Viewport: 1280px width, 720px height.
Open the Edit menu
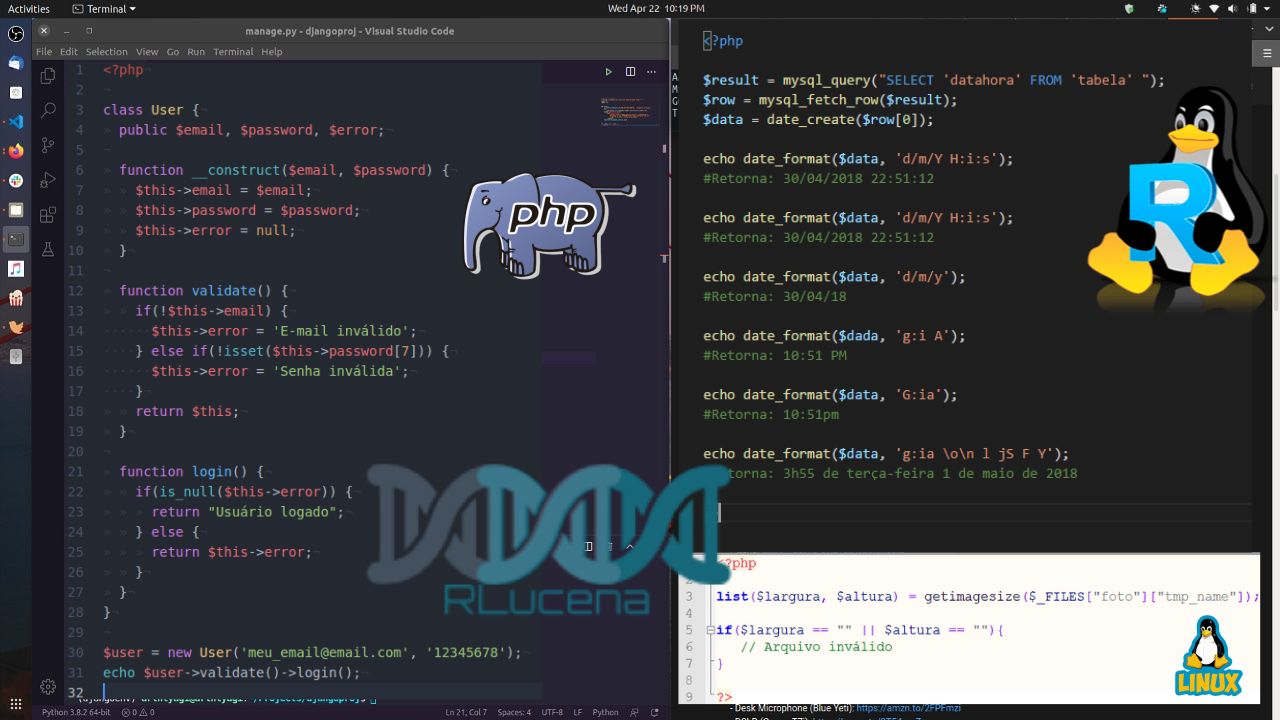point(68,52)
